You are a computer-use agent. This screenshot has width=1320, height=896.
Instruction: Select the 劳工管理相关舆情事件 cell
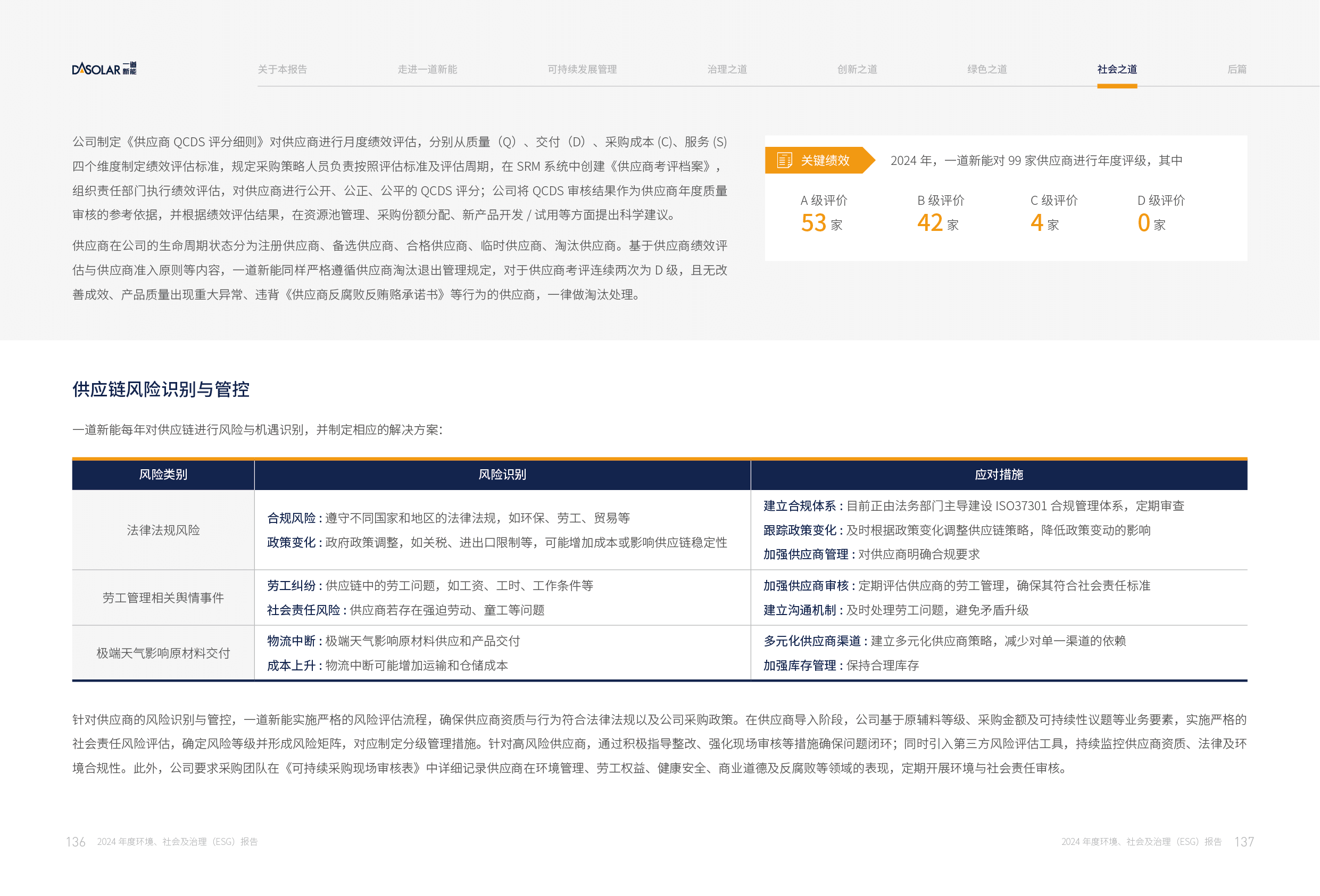(163, 598)
